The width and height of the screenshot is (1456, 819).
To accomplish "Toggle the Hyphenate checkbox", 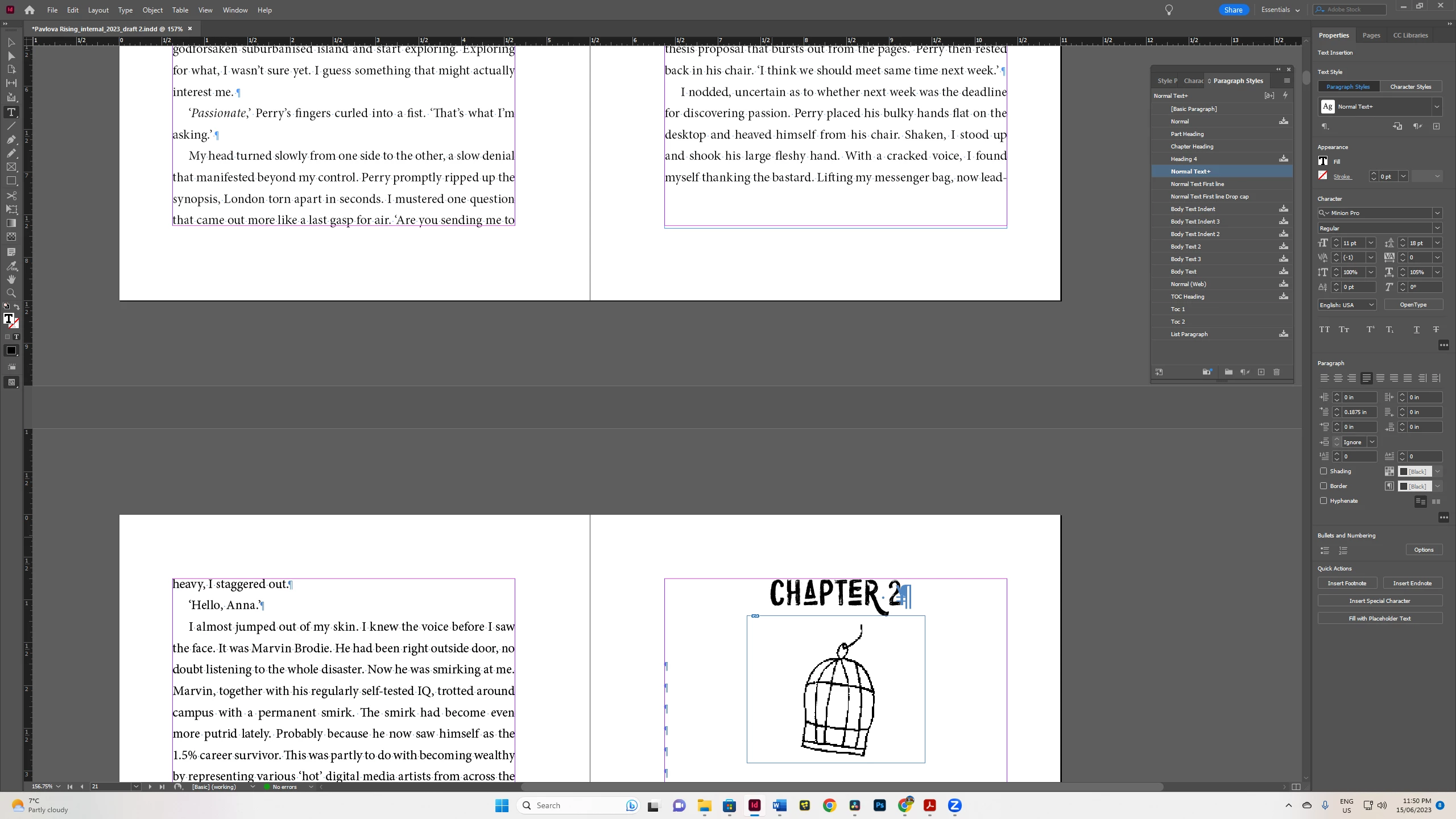I will 1323,500.
